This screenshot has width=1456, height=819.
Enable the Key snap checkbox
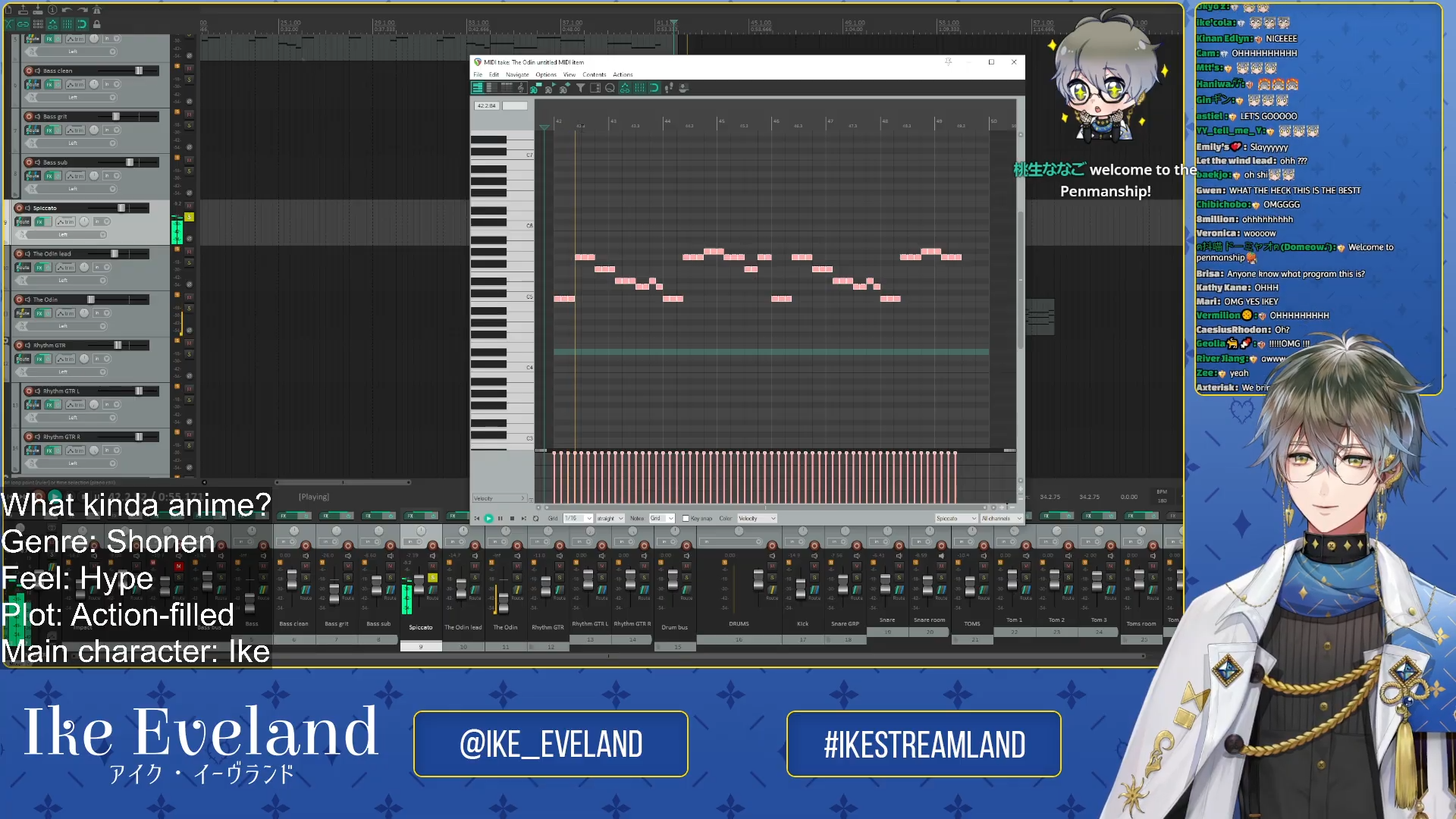point(686,519)
